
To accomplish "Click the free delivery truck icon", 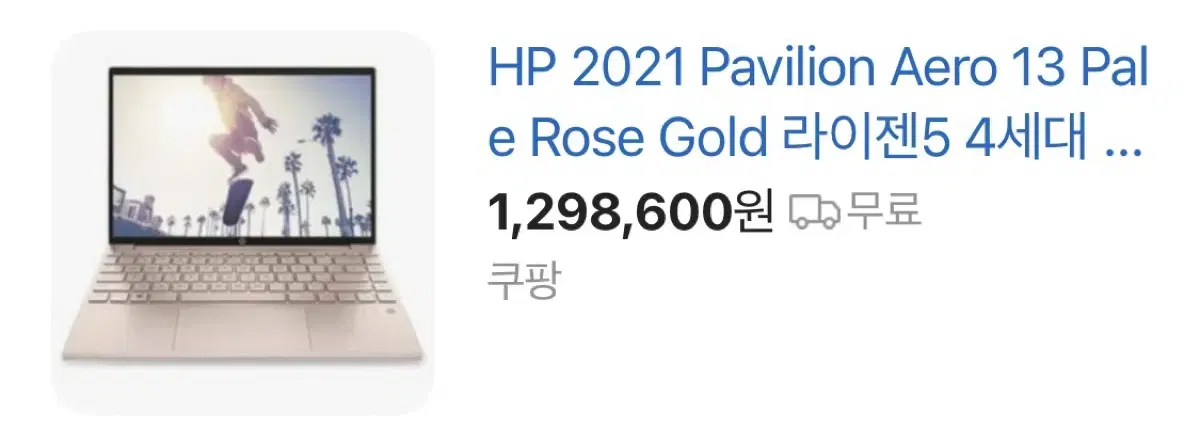I will (815, 212).
